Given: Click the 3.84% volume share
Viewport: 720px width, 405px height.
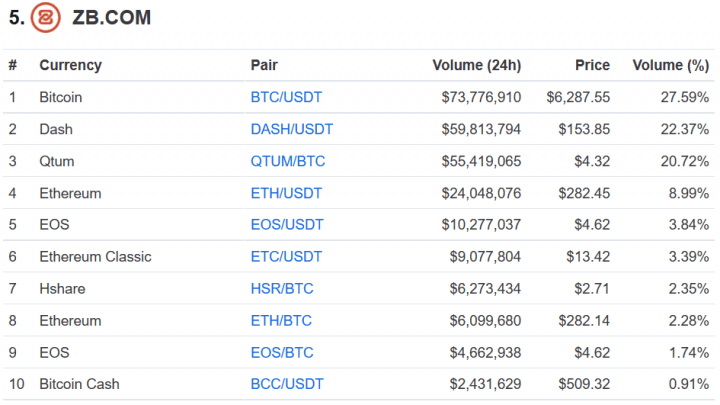Looking at the screenshot, I should point(689,225).
